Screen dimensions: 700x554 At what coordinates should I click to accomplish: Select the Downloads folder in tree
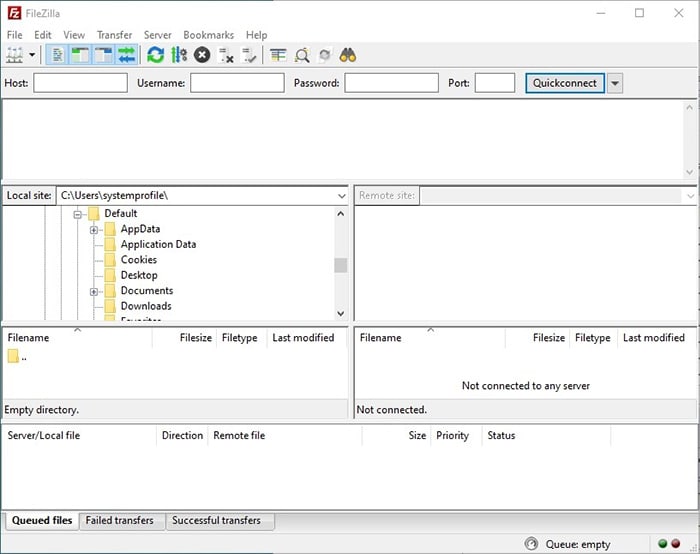tap(145, 306)
